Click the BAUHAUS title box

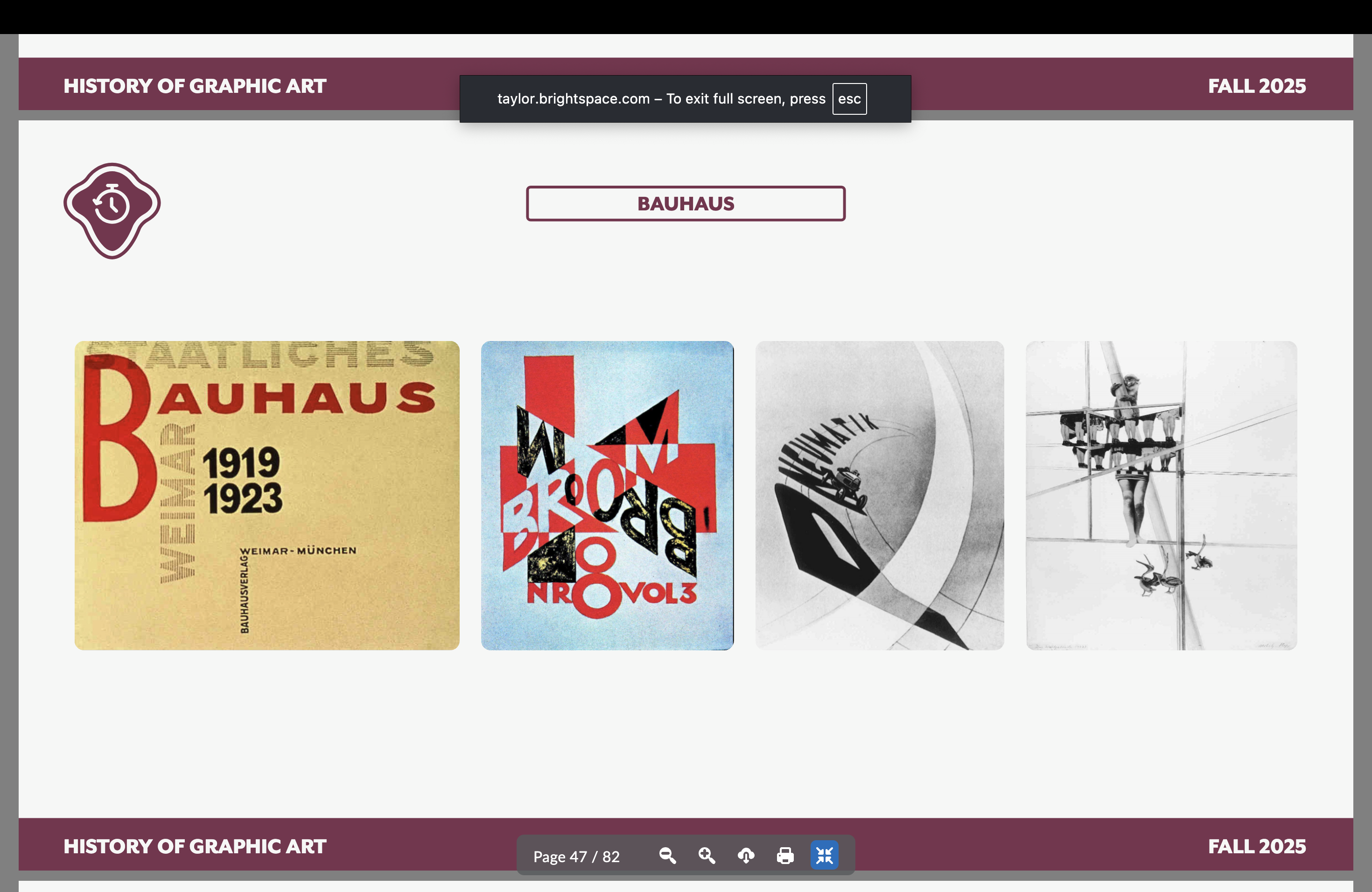tap(686, 203)
